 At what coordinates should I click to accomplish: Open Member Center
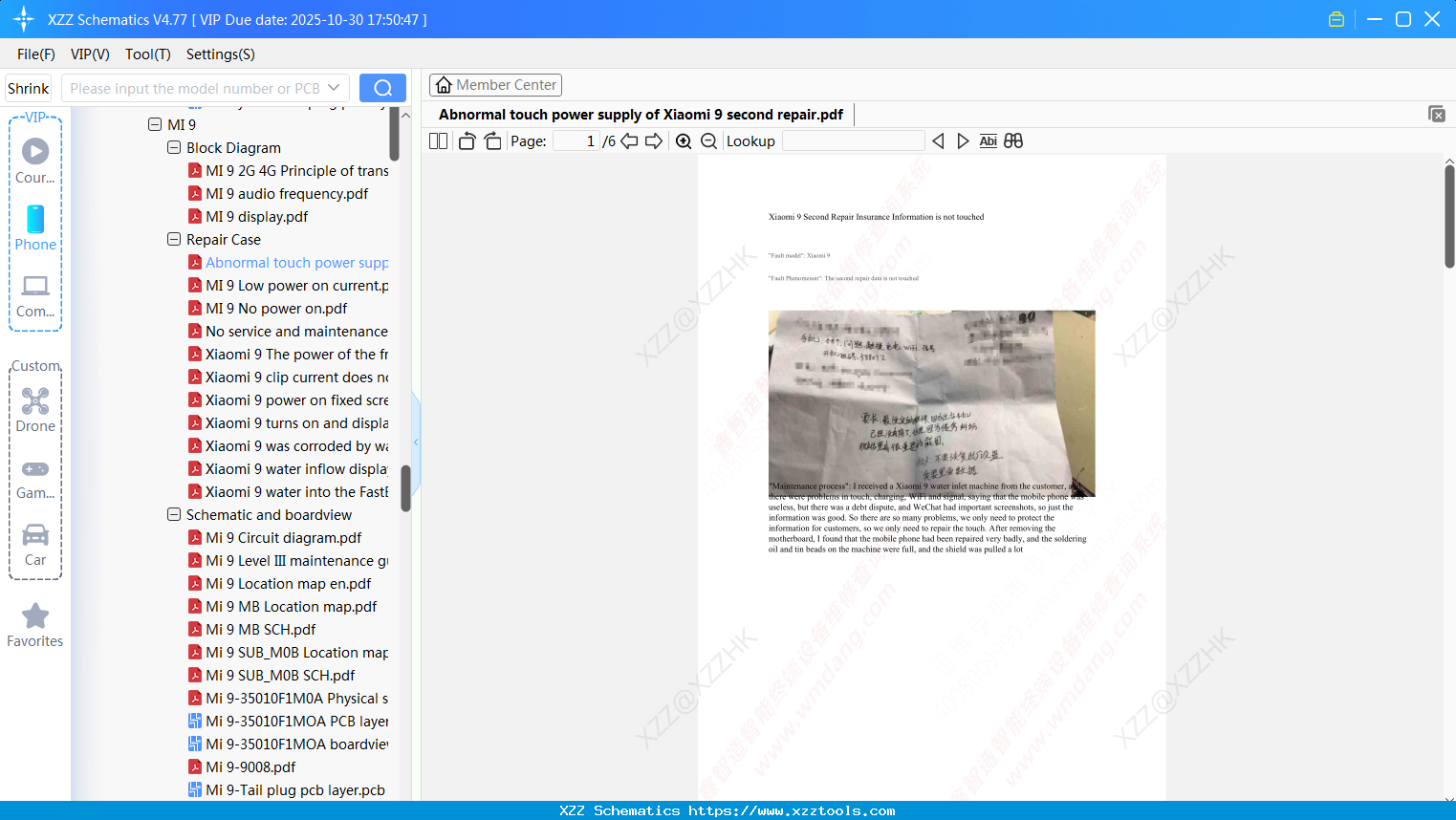(x=495, y=85)
